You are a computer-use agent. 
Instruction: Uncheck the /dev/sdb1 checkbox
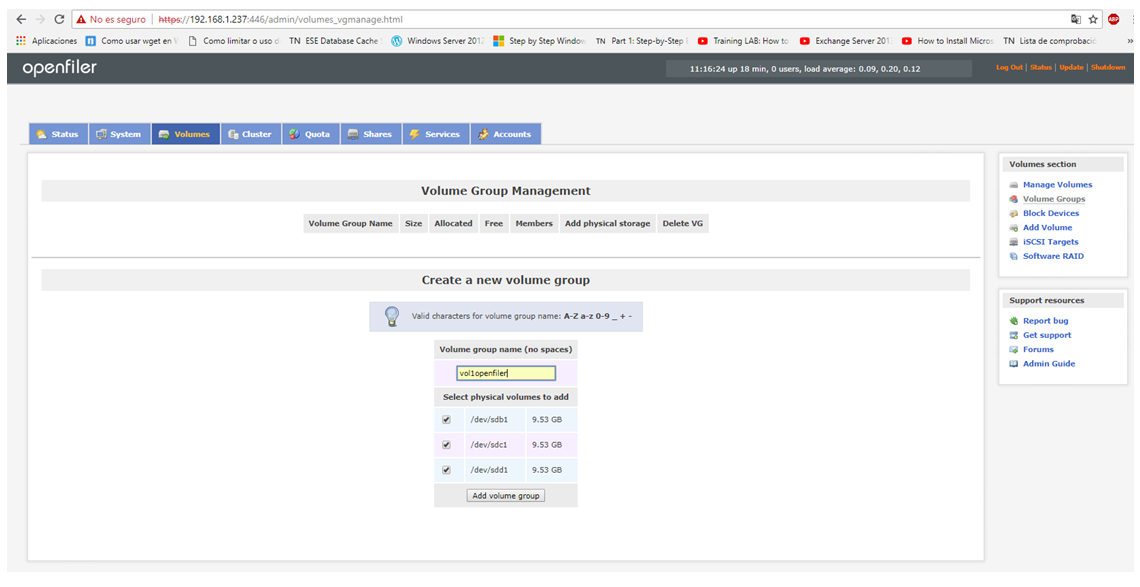[446, 420]
